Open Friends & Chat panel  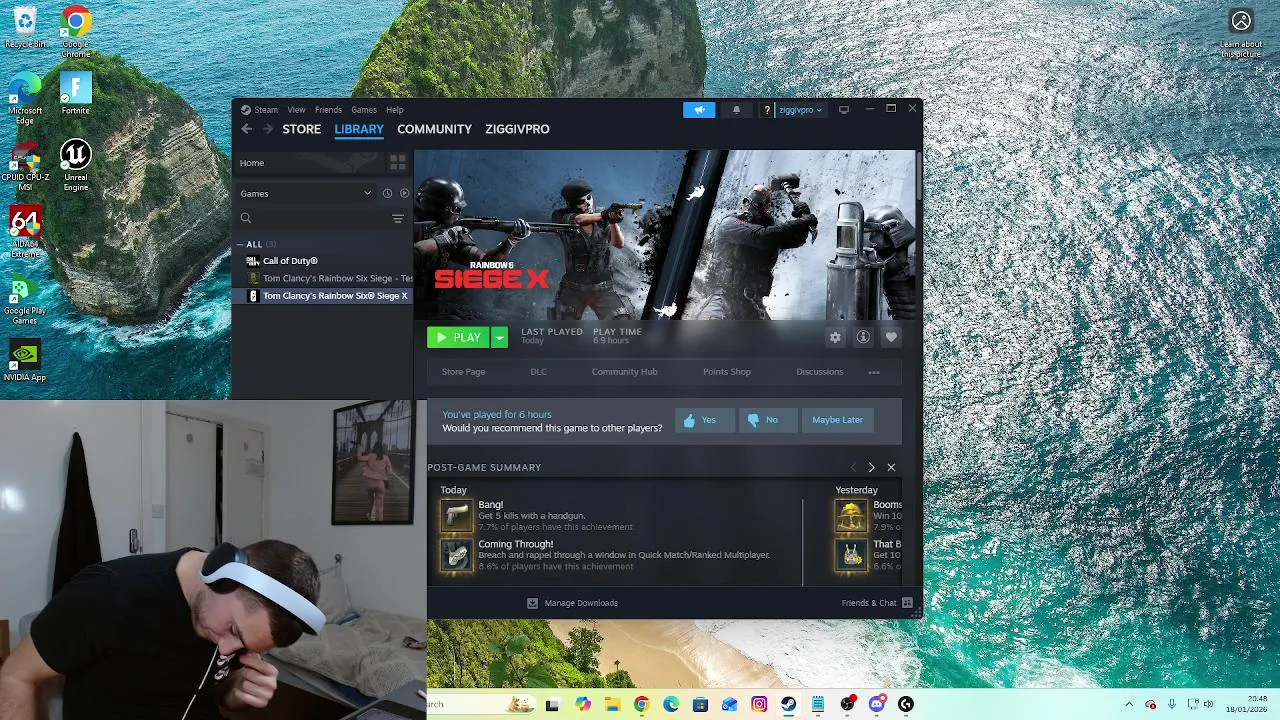[x=877, y=603]
